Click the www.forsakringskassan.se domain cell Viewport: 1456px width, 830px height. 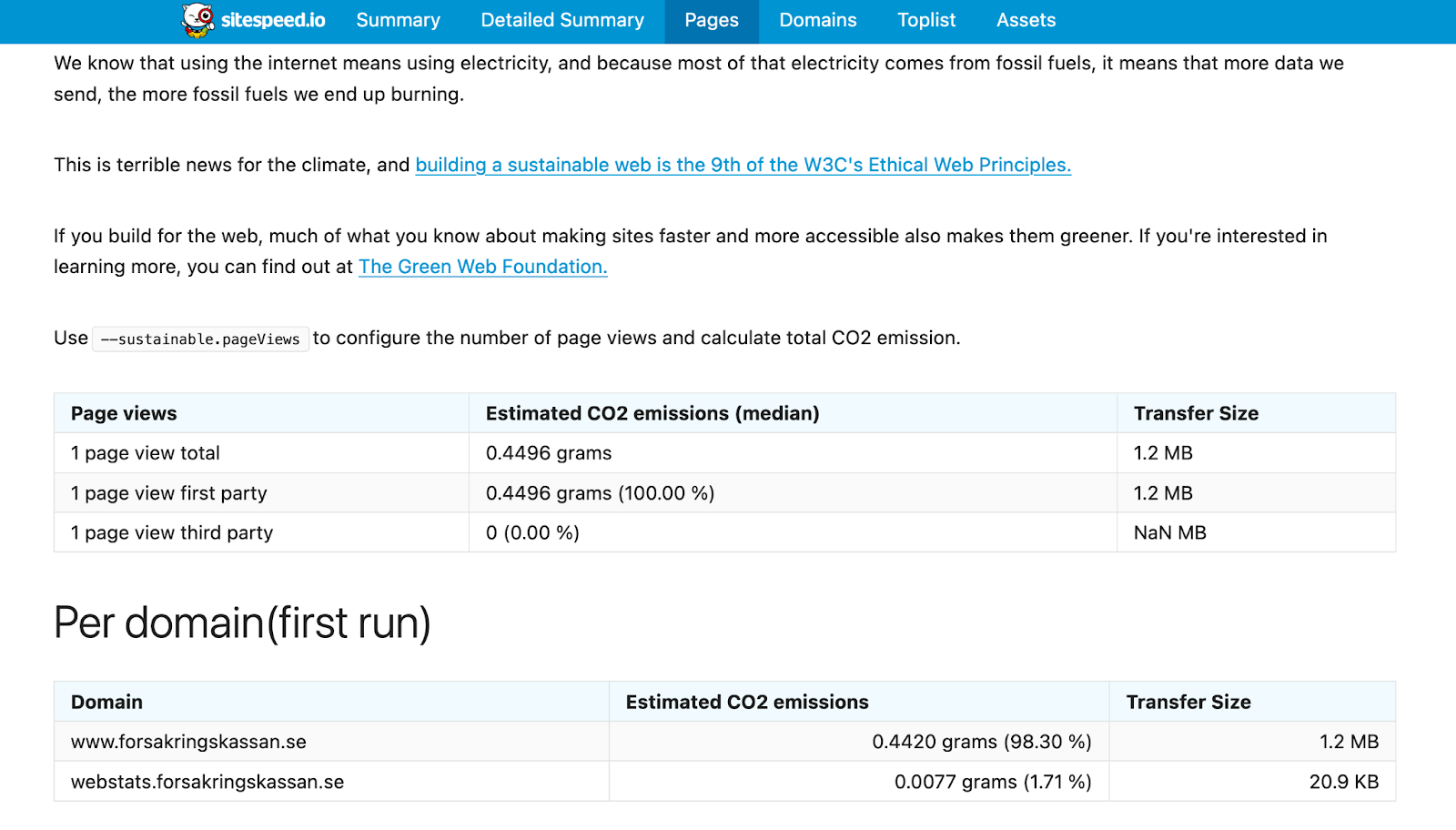(188, 742)
